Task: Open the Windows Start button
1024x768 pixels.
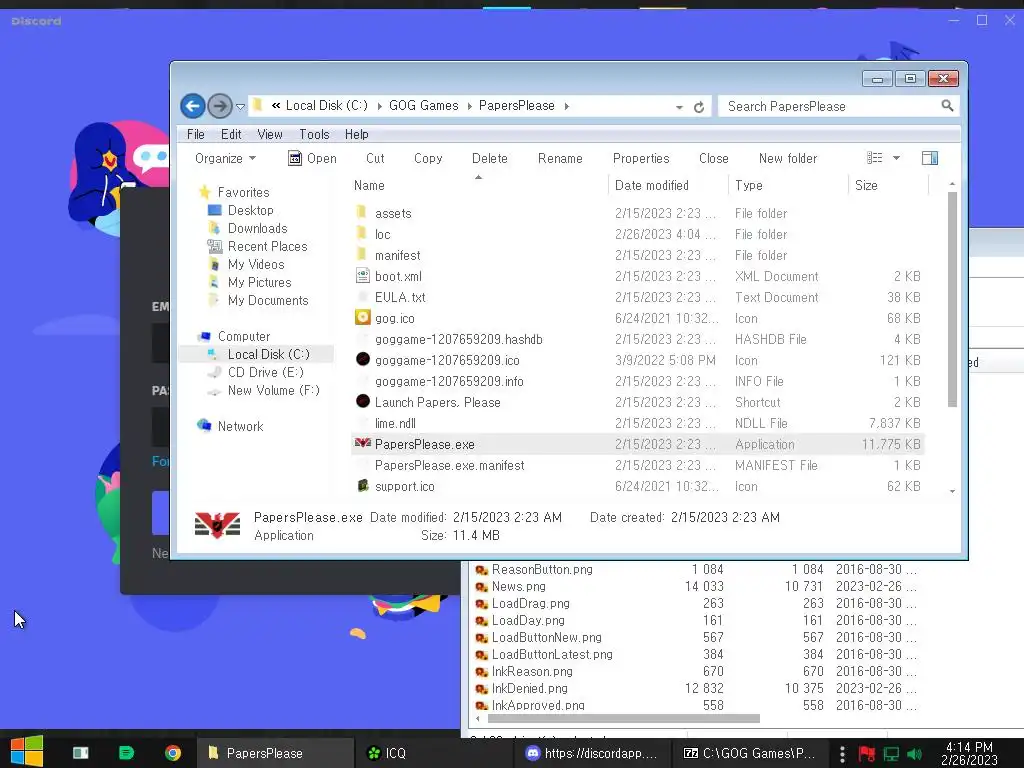Action: (x=27, y=752)
